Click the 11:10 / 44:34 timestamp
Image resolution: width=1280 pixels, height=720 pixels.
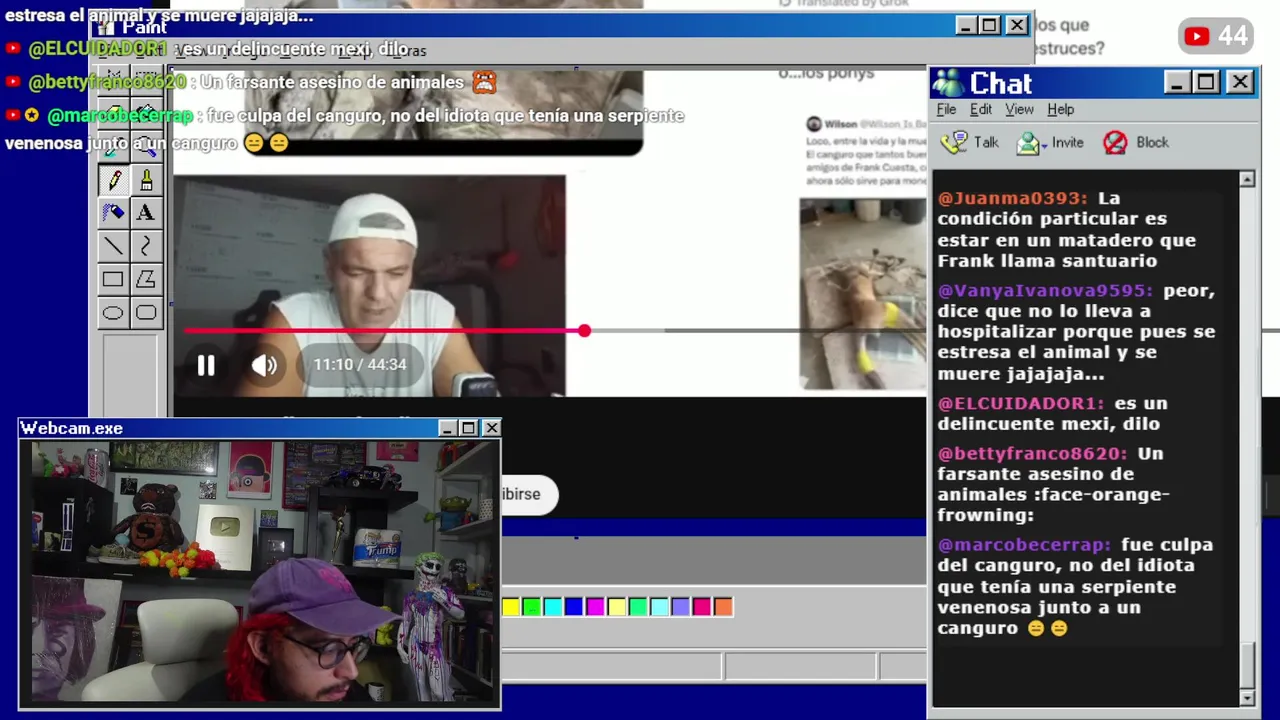point(360,365)
